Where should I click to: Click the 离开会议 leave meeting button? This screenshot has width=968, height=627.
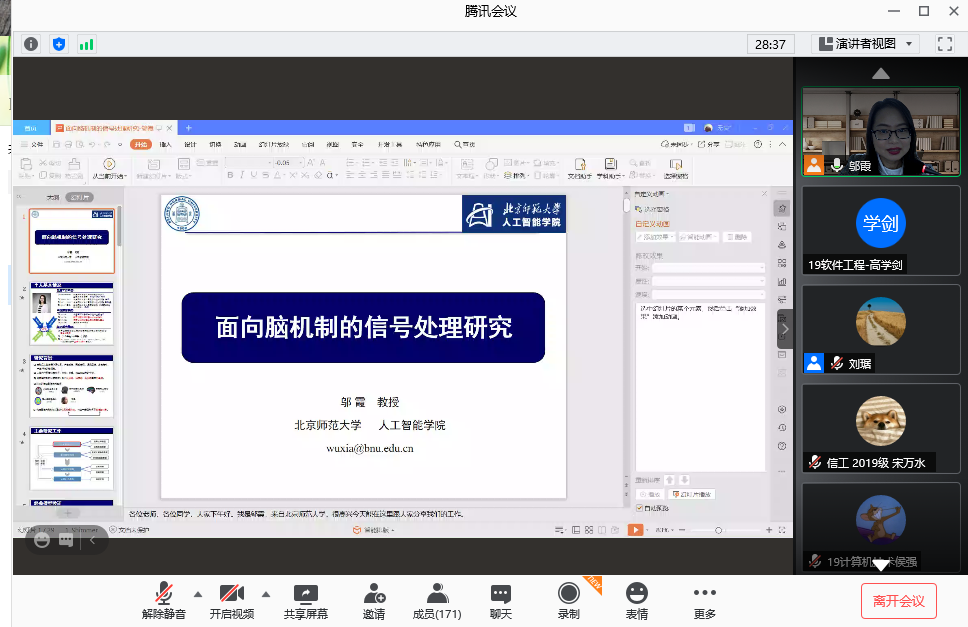pyautogui.click(x=898, y=601)
